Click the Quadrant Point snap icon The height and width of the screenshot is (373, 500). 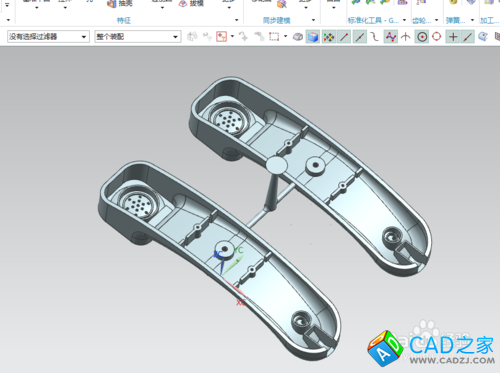437,37
